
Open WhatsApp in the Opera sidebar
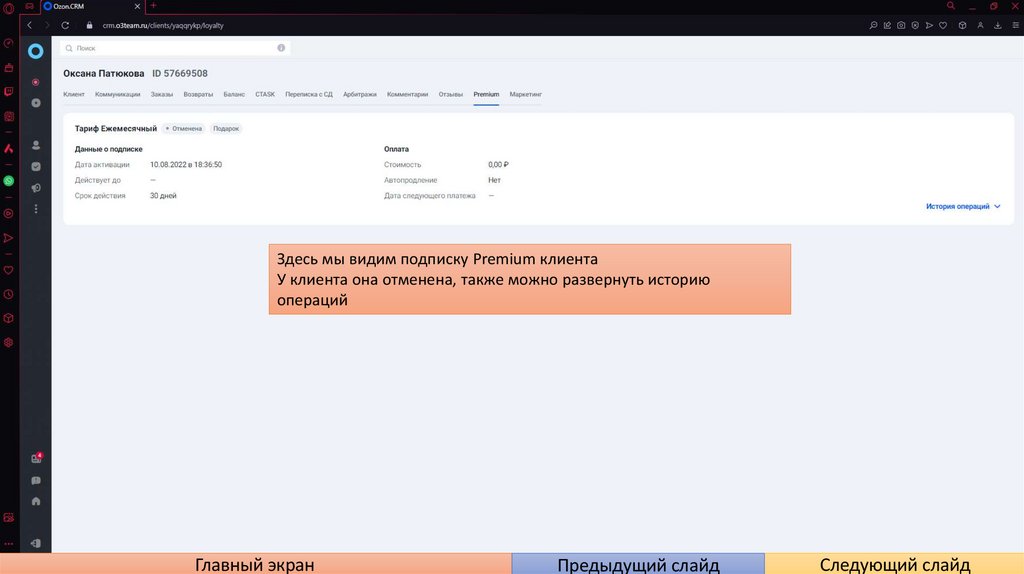tap(8, 181)
